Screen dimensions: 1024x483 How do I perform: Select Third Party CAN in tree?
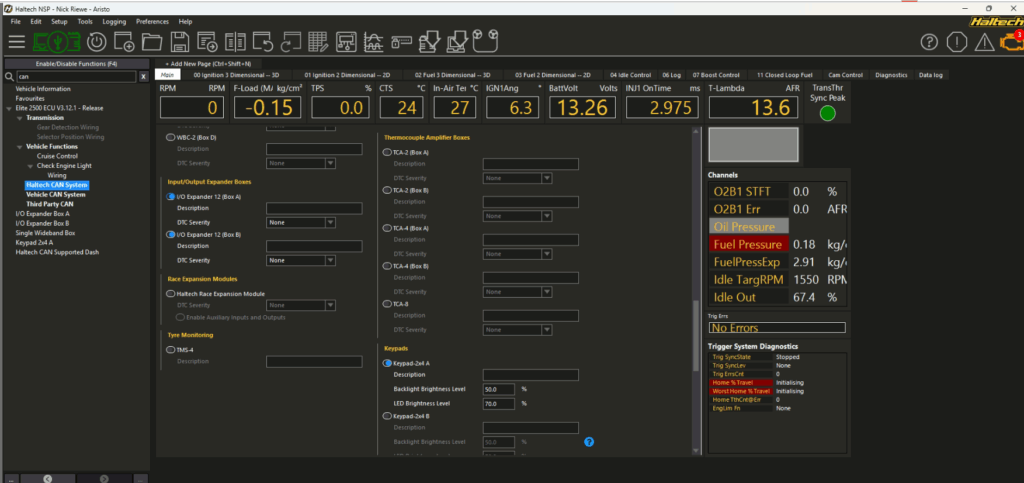50,204
